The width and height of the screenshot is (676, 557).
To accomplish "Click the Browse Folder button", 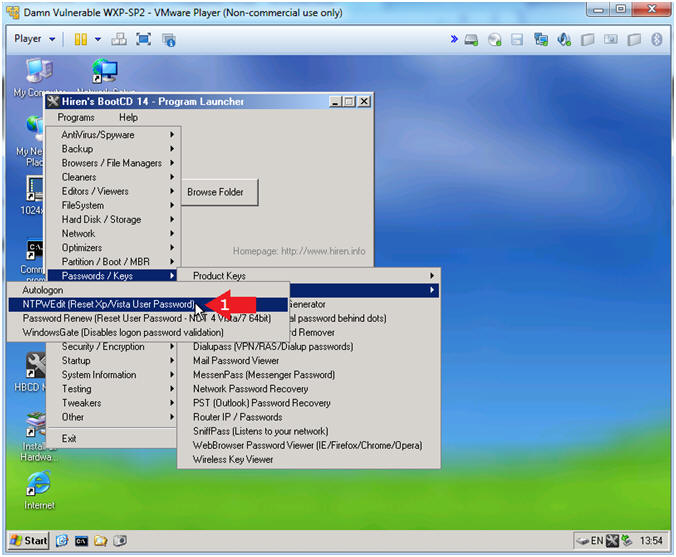I will [220, 192].
